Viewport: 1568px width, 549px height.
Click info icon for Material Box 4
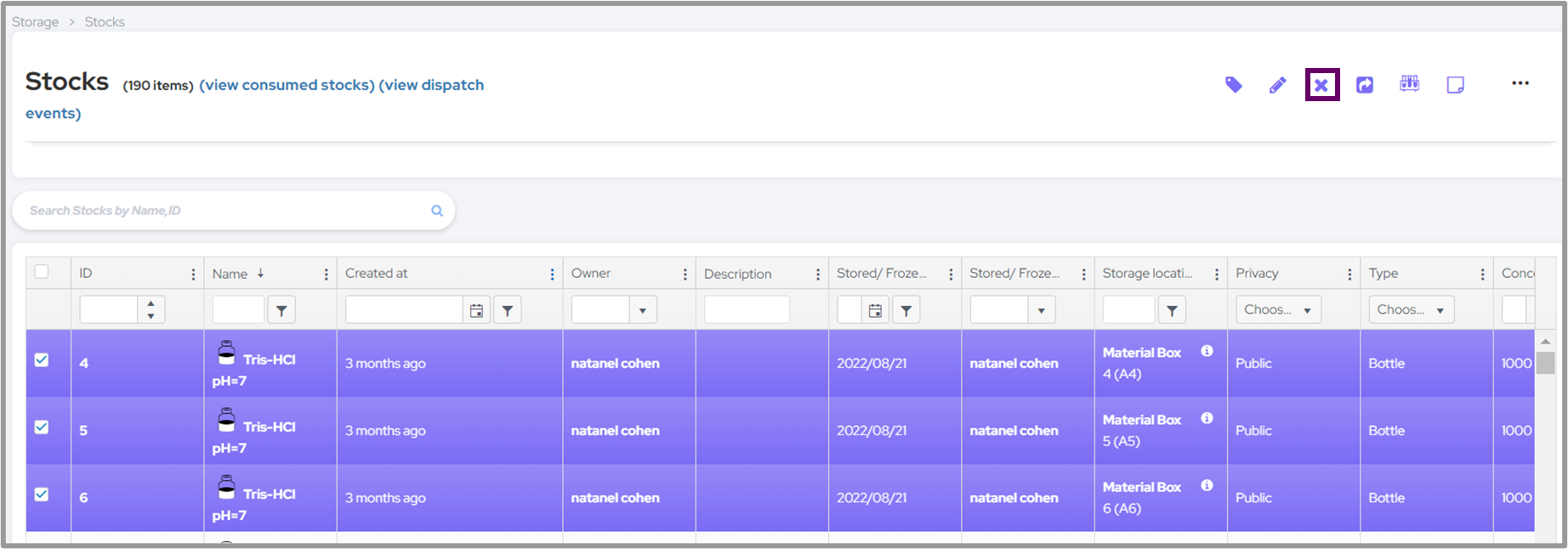(1207, 351)
